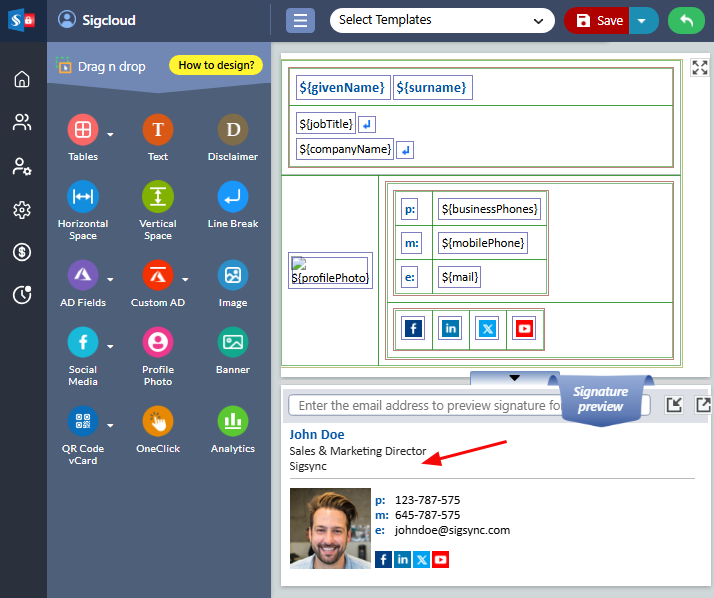
Task: Select the Line Break element
Action: pos(233,197)
